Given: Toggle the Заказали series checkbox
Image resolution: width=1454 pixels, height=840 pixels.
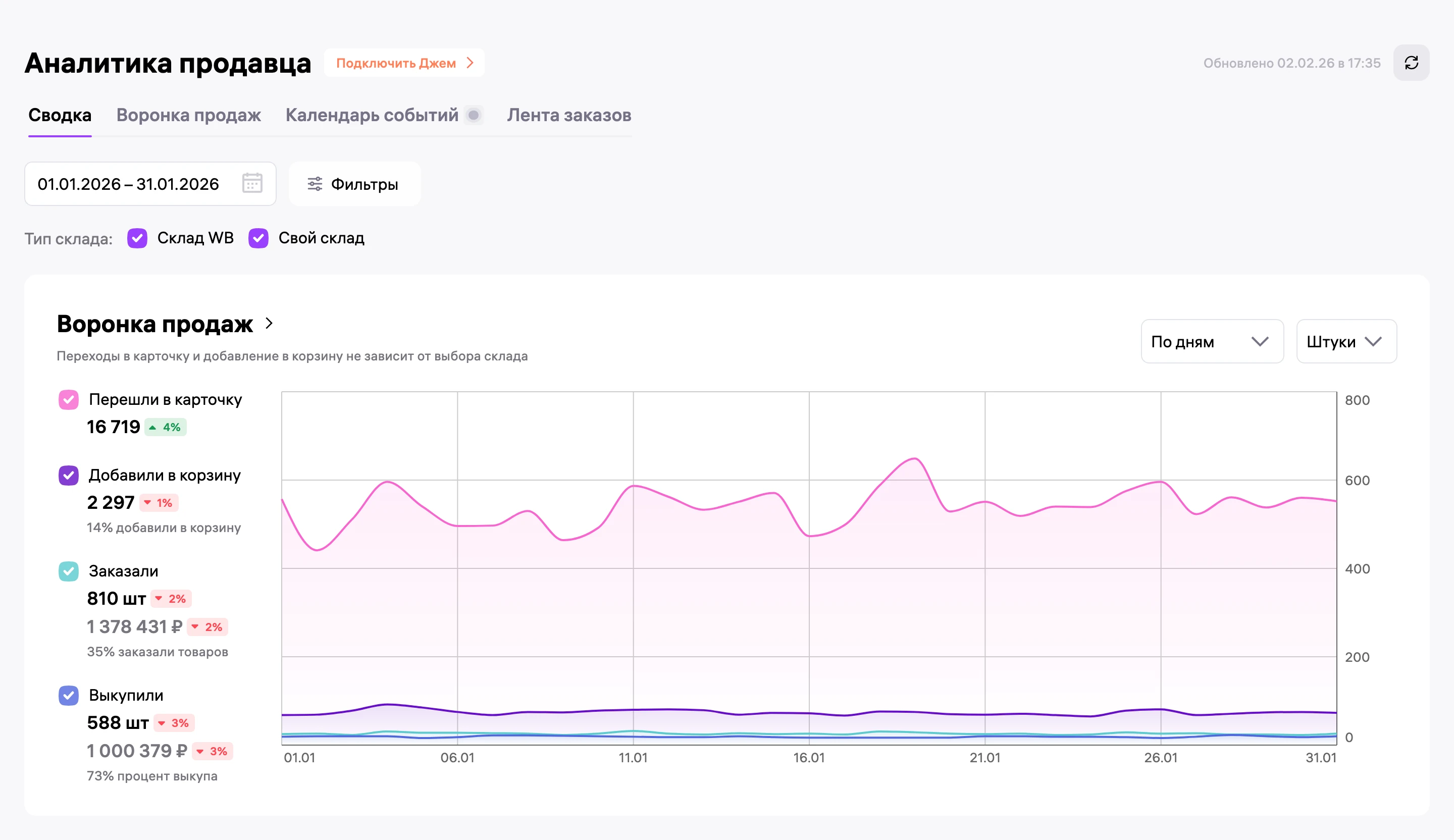Looking at the screenshot, I should coord(69,571).
